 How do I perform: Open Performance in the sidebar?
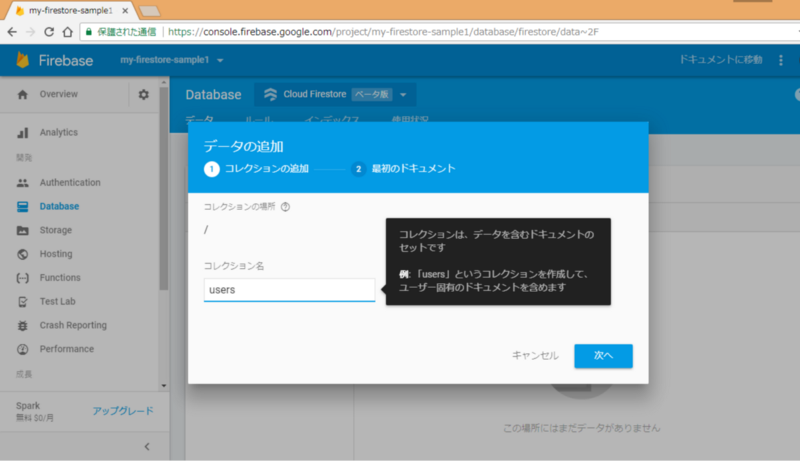coord(67,349)
